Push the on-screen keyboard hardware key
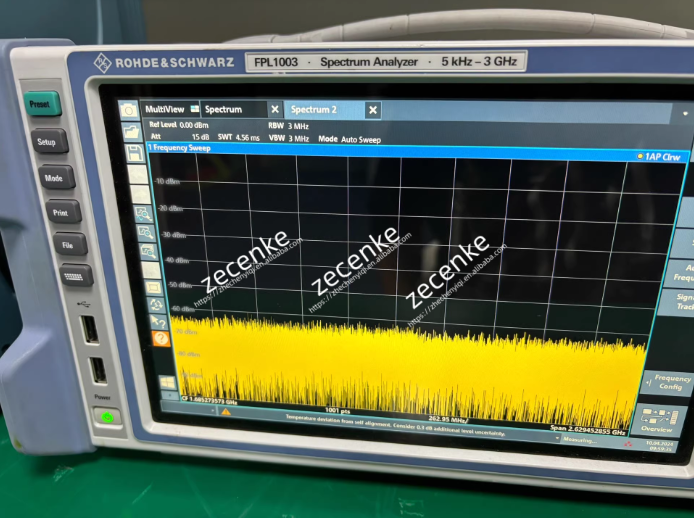The width and height of the screenshot is (694, 518). pyautogui.click(x=76, y=276)
